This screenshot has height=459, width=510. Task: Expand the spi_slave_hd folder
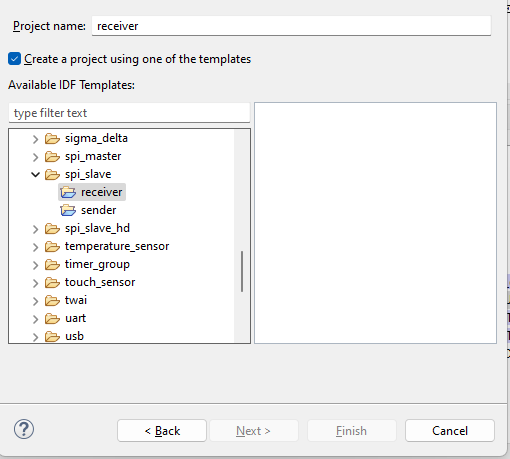click(35, 229)
